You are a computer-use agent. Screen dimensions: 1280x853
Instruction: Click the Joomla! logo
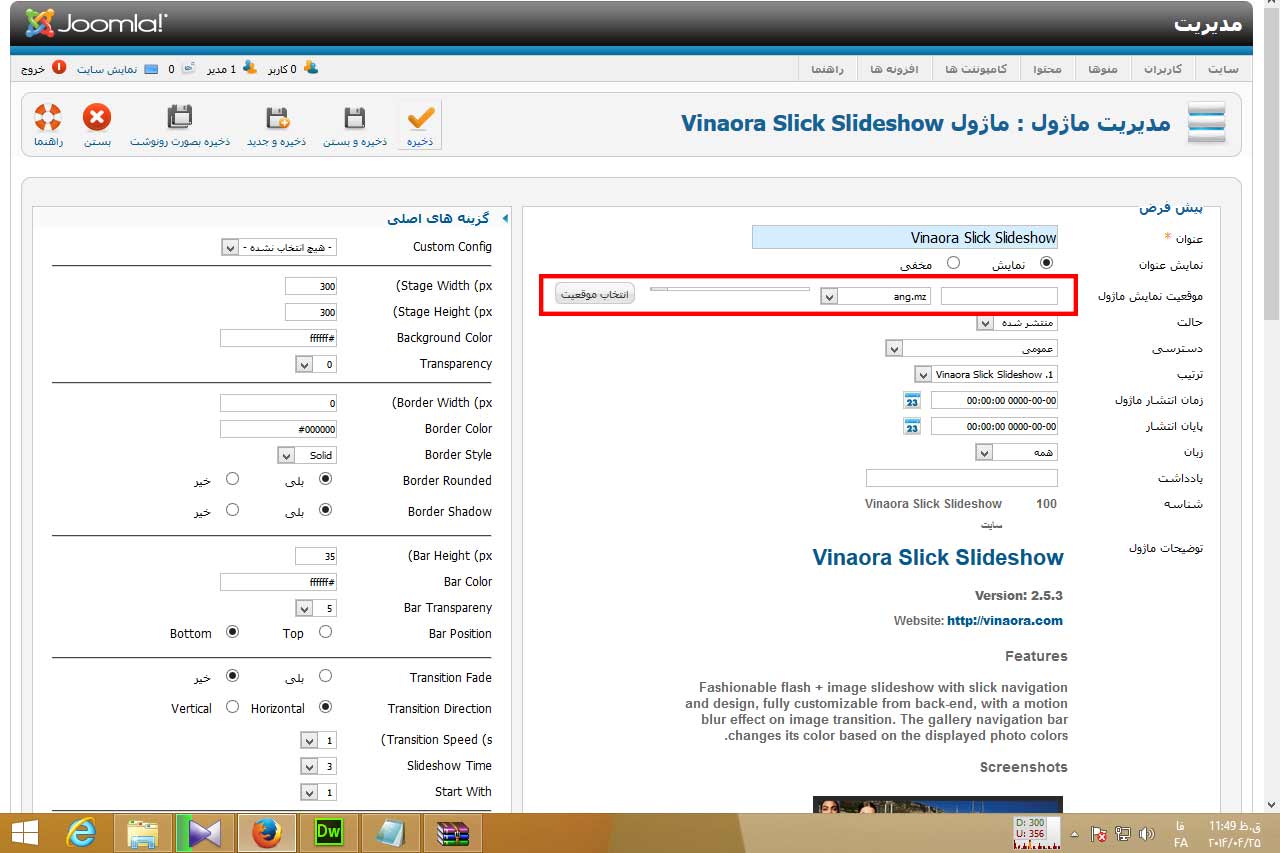pos(96,22)
